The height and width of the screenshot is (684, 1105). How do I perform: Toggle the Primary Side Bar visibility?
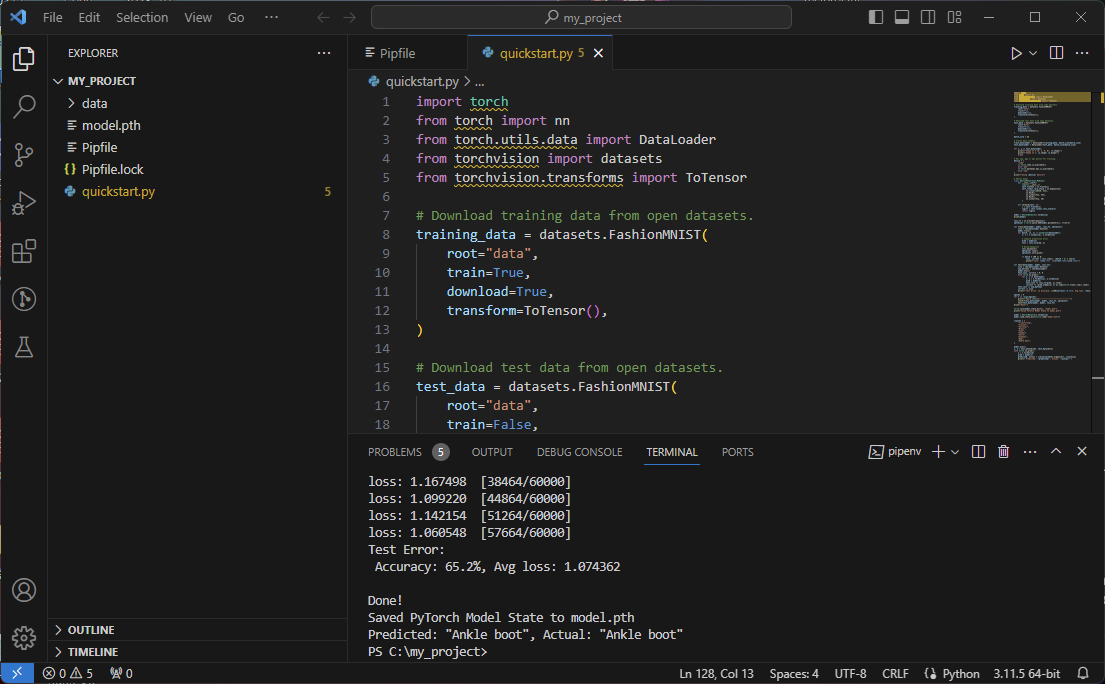[876, 18]
